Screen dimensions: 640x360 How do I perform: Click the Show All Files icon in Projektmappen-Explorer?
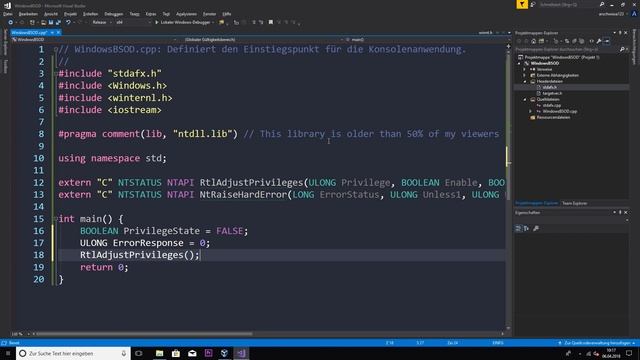pos(582,41)
